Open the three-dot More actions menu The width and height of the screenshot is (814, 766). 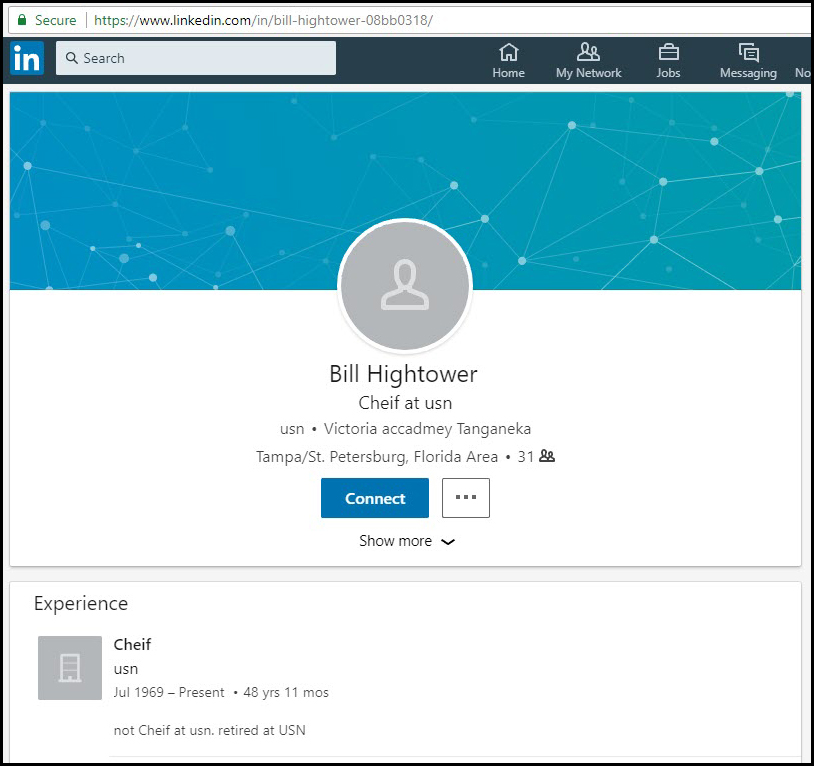click(x=465, y=498)
